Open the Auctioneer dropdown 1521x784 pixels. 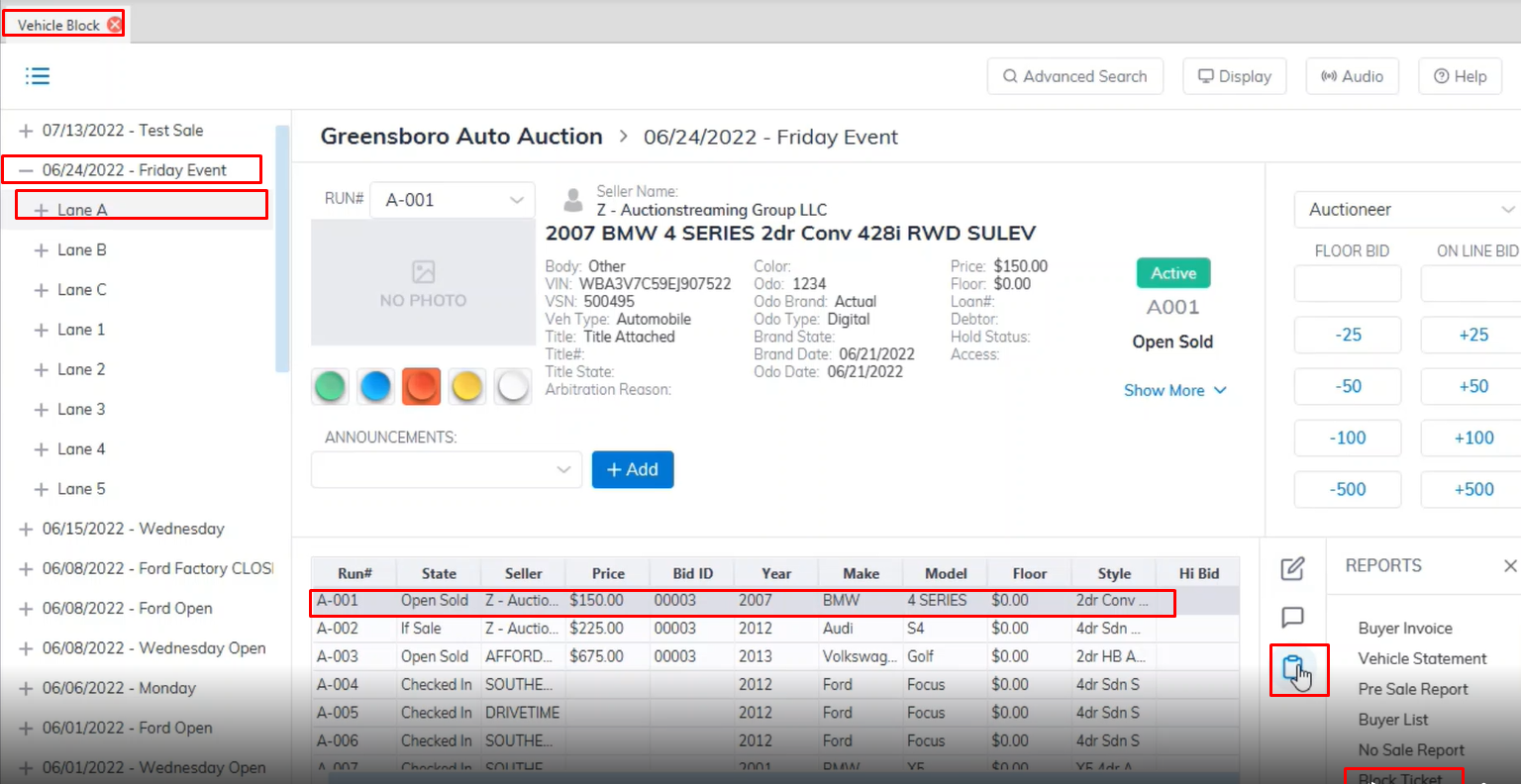click(1406, 210)
